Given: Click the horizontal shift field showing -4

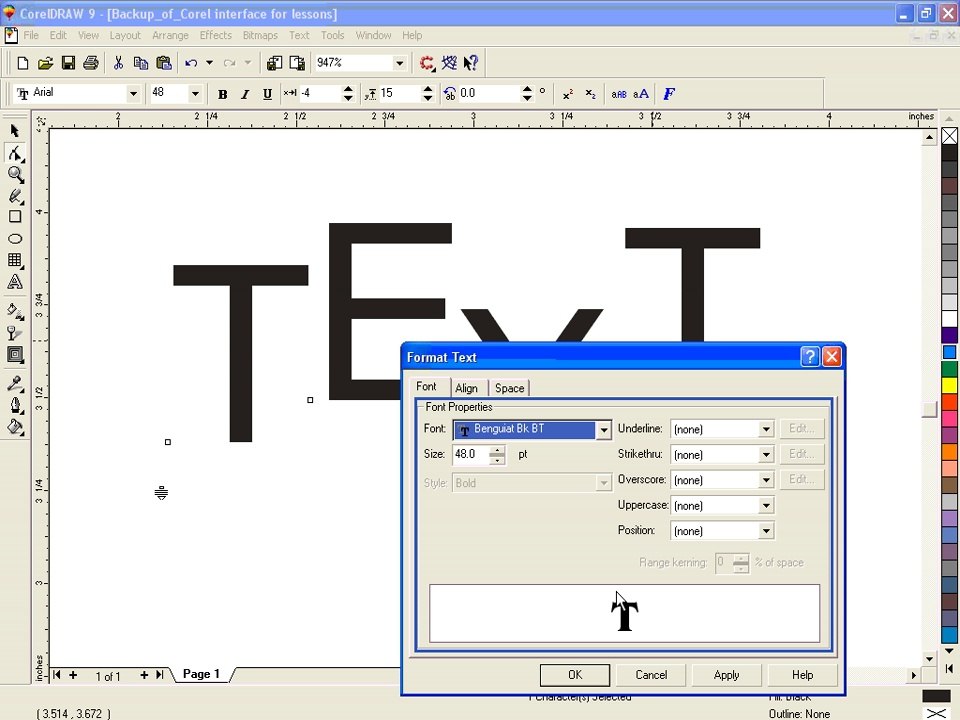Looking at the screenshot, I should 318,94.
